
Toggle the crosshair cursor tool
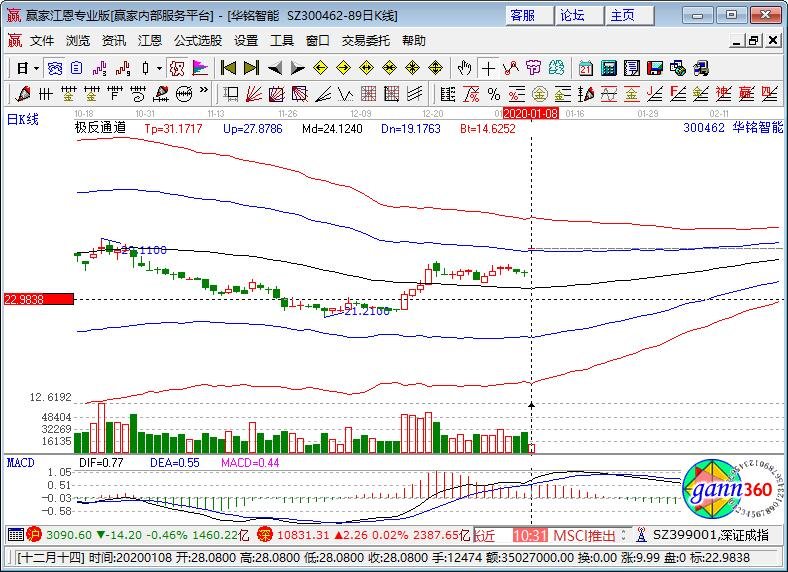(x=487, y=68)
